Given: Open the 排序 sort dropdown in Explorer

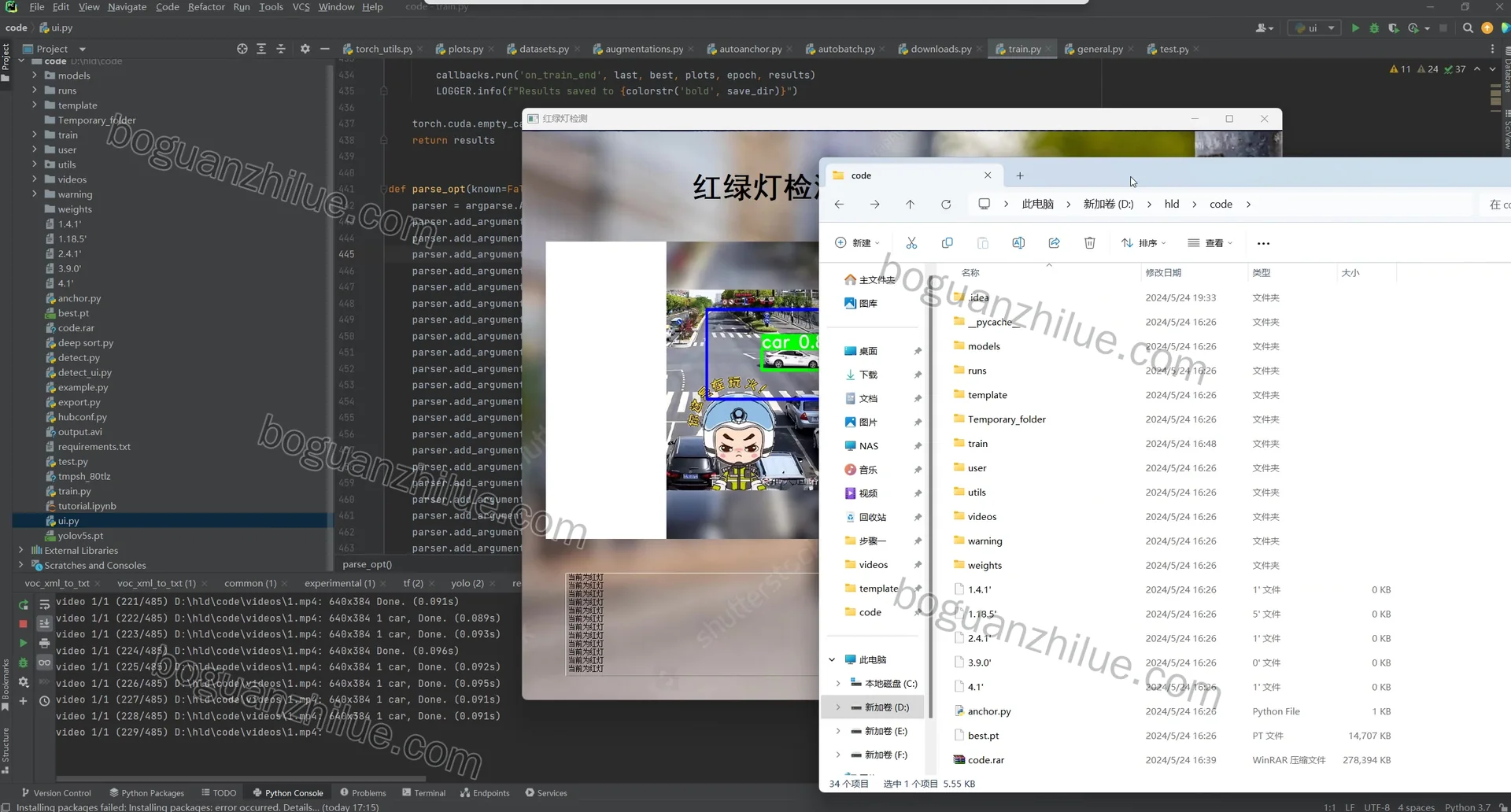Looking at the screenshot, I should (1143, 243).
